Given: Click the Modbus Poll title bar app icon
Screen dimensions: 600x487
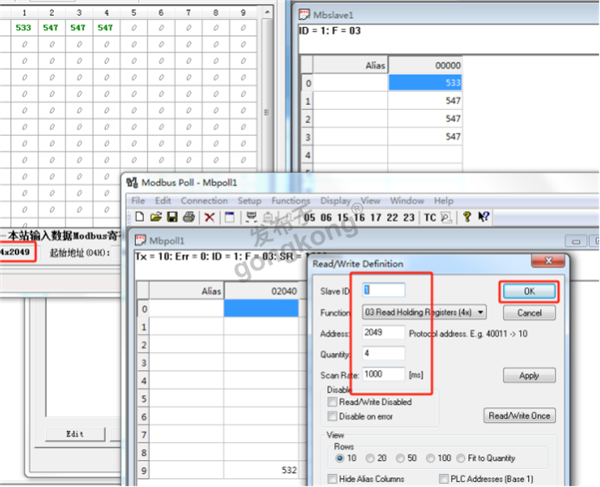Looking at the screenshot, I should point(132,182).
